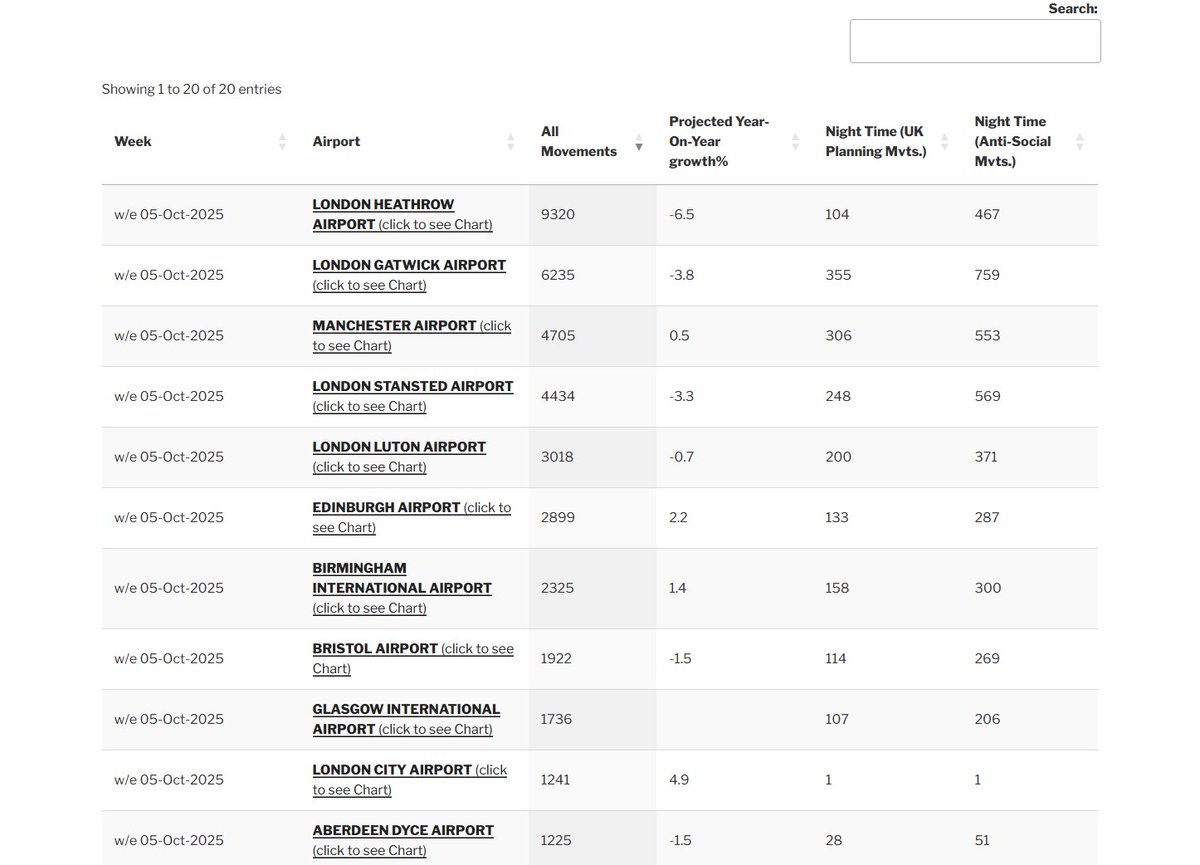Click Birmingham UK Planning value 158

tap(837, 588)
